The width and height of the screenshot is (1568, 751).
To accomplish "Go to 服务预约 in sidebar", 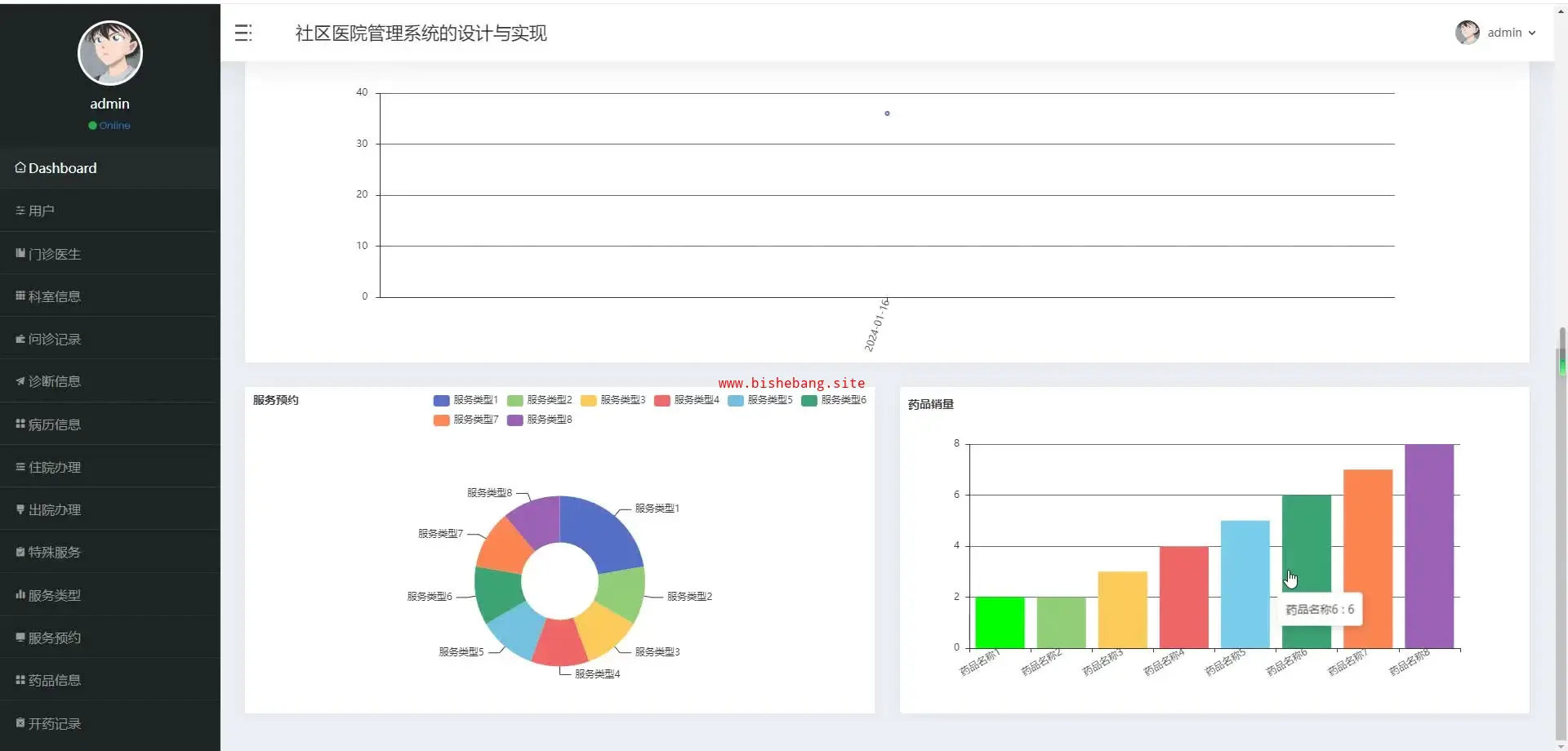I will (x=54, y=638).
